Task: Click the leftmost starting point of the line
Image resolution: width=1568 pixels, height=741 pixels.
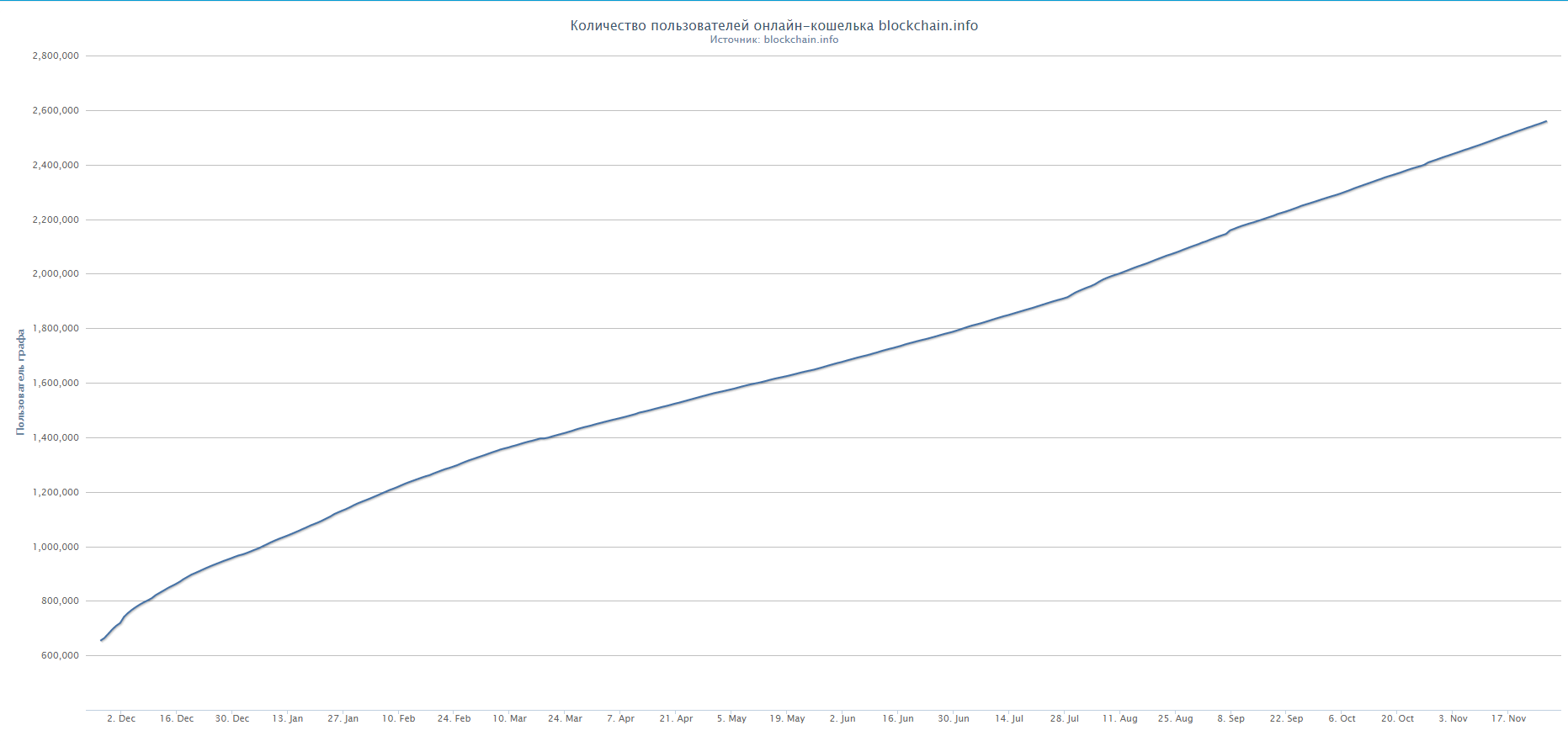Action: pyautogui.click(x=101, y=640)
